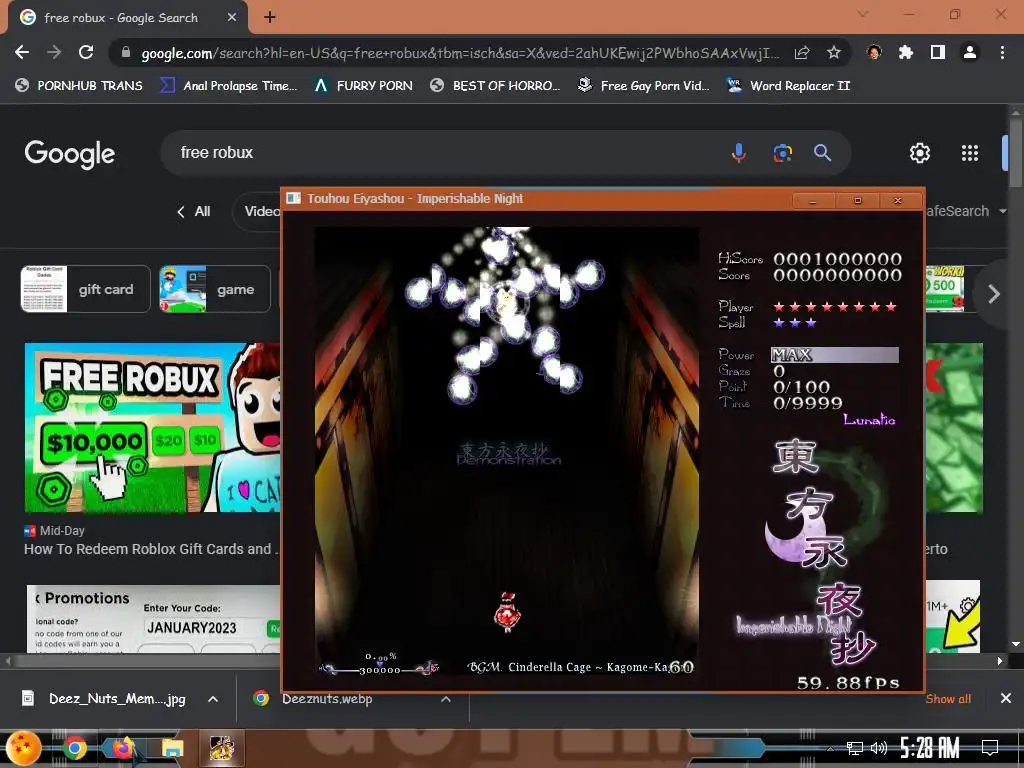Click the network icon in system tray
The image size is (1024, 768).
point(854,748)
